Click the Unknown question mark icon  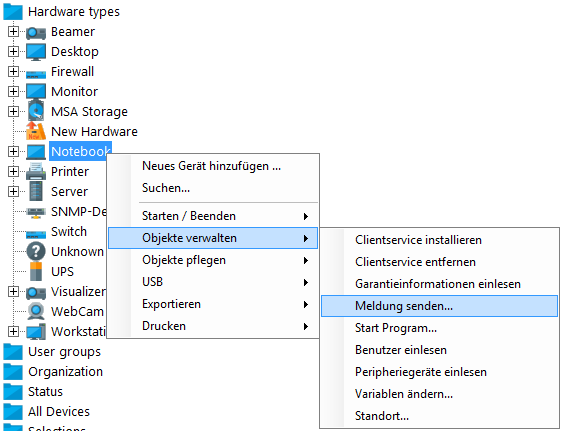(x=36, y=251)
